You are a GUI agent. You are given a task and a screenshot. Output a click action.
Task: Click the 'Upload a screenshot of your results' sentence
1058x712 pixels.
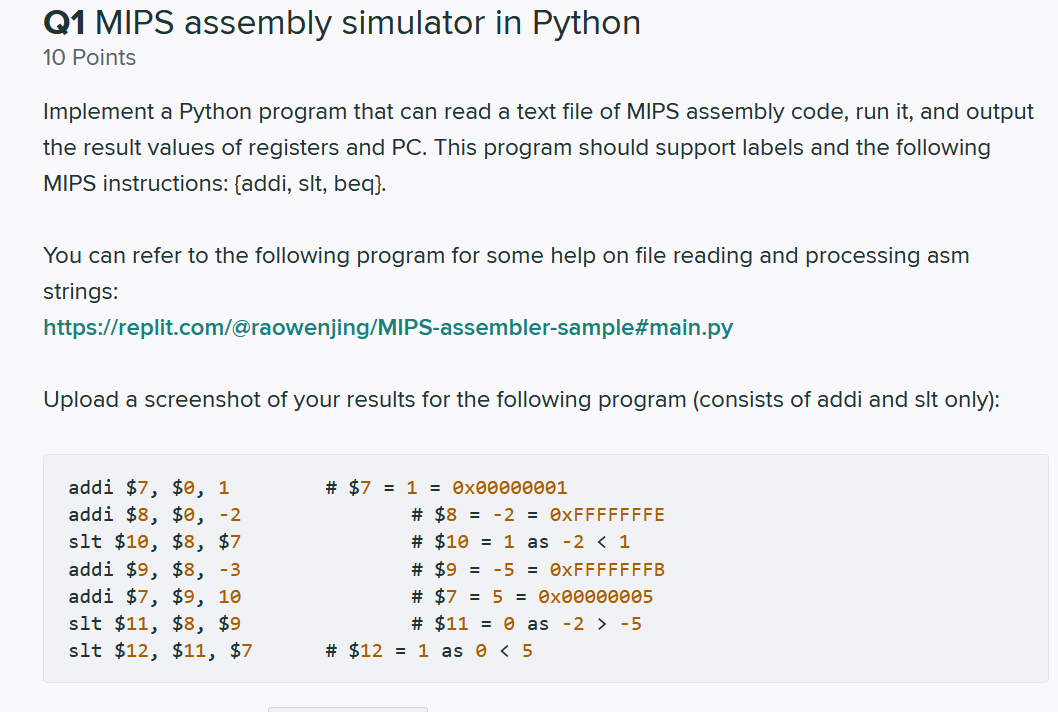521,400
